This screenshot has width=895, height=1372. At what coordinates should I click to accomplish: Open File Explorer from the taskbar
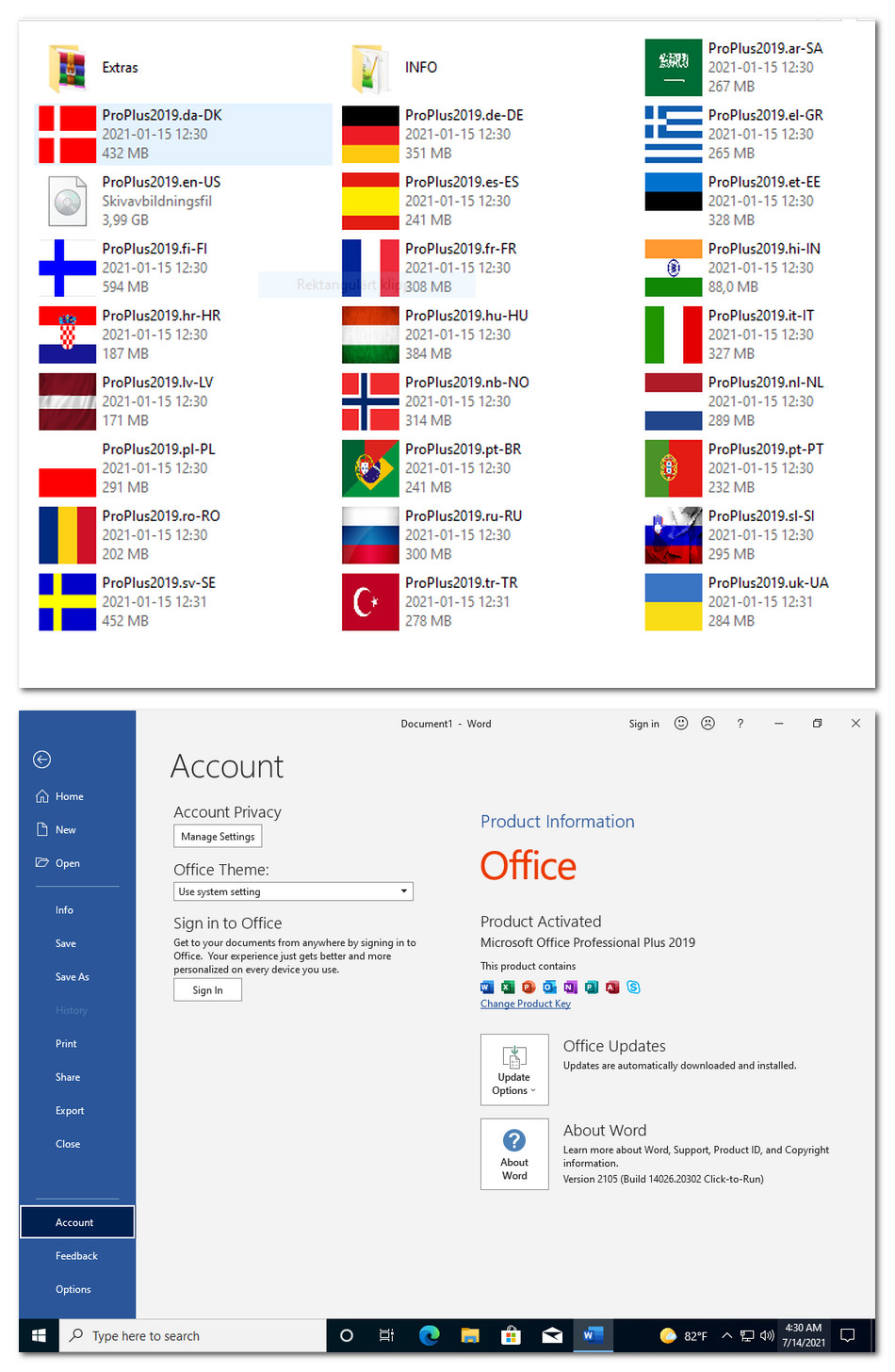470,1335
